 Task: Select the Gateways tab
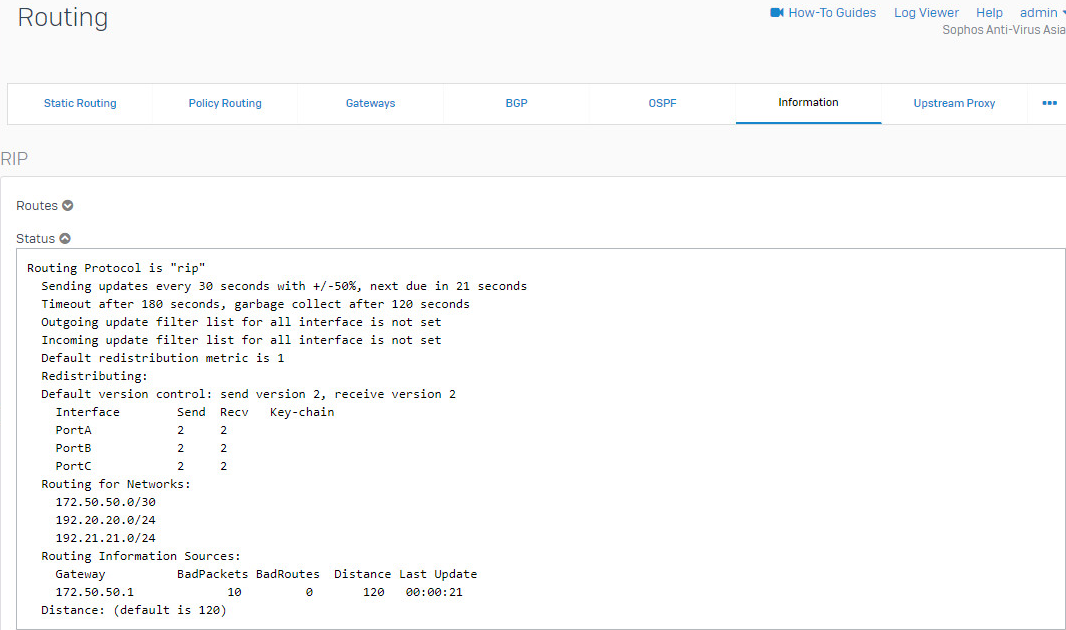point(370,103)
